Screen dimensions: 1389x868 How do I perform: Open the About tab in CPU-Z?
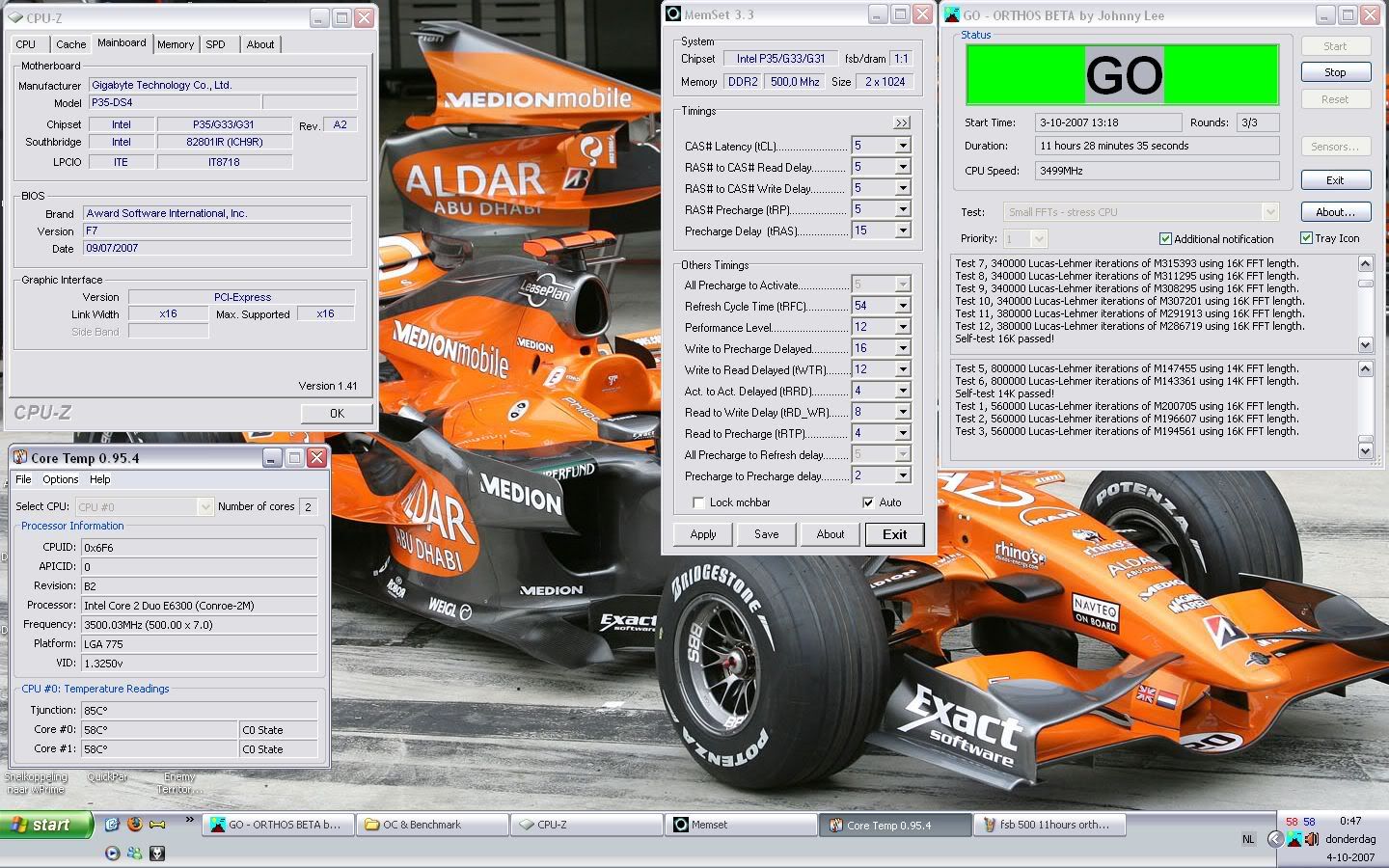[260, 44]
